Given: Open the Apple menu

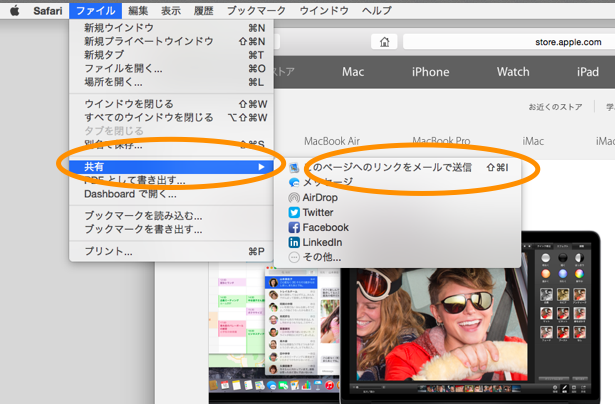Looking at the screenshot, I should (15, 11).
